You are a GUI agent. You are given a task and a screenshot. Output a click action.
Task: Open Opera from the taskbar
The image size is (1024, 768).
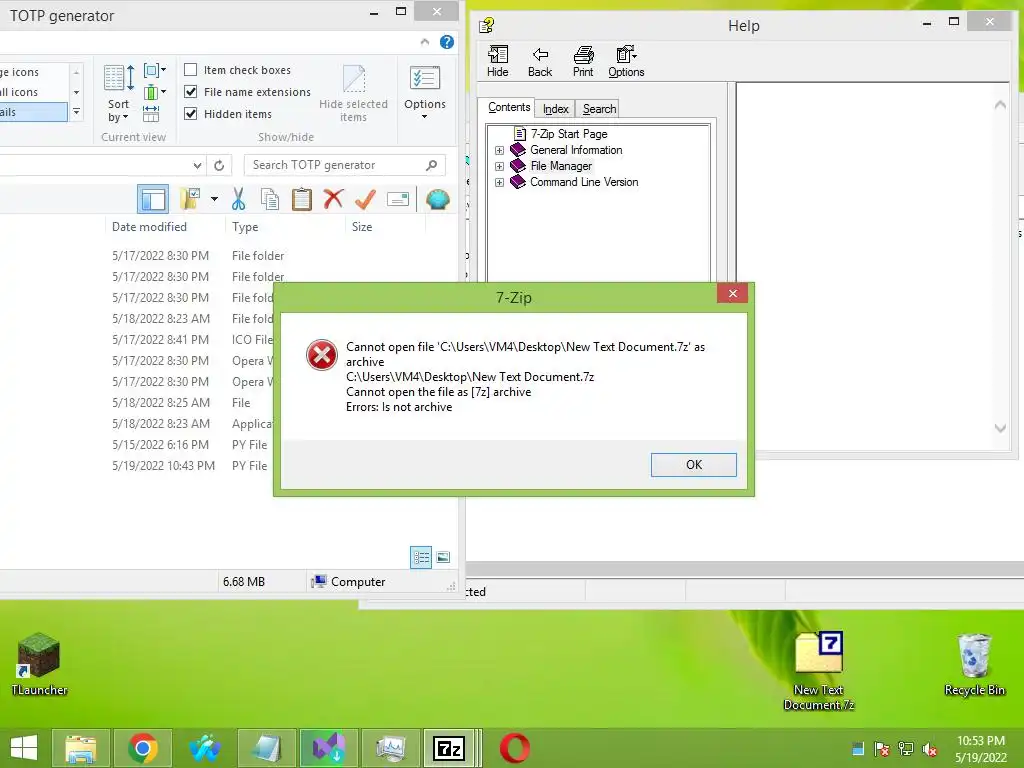pyautogui.click(x=515, y=748)
